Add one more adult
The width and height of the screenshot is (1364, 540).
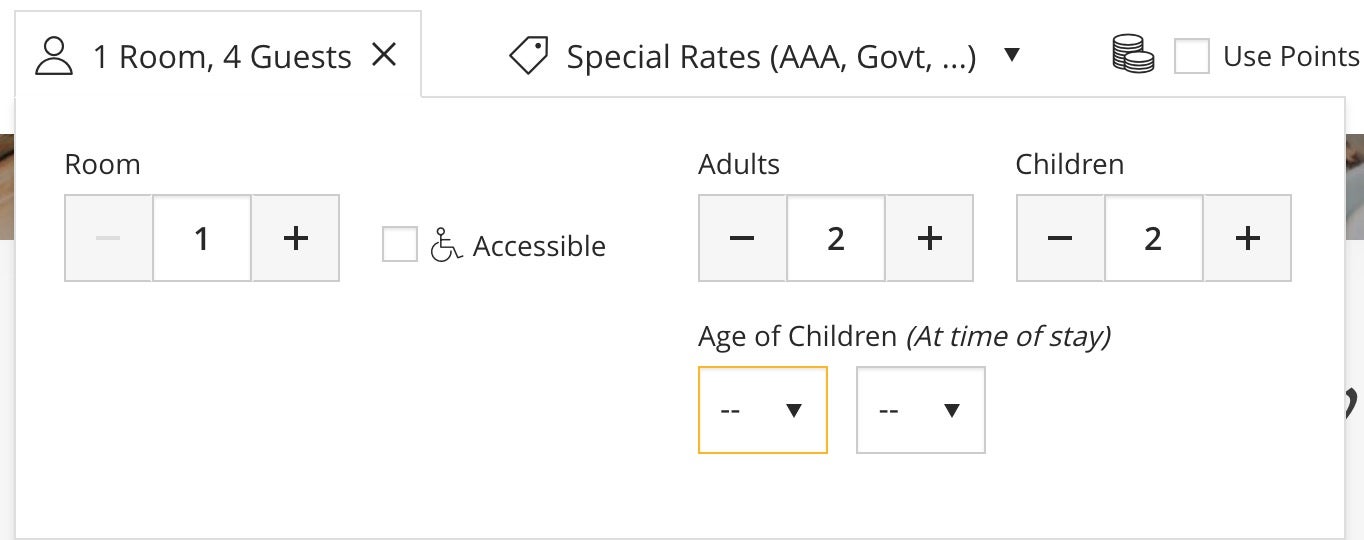(929, 238)
